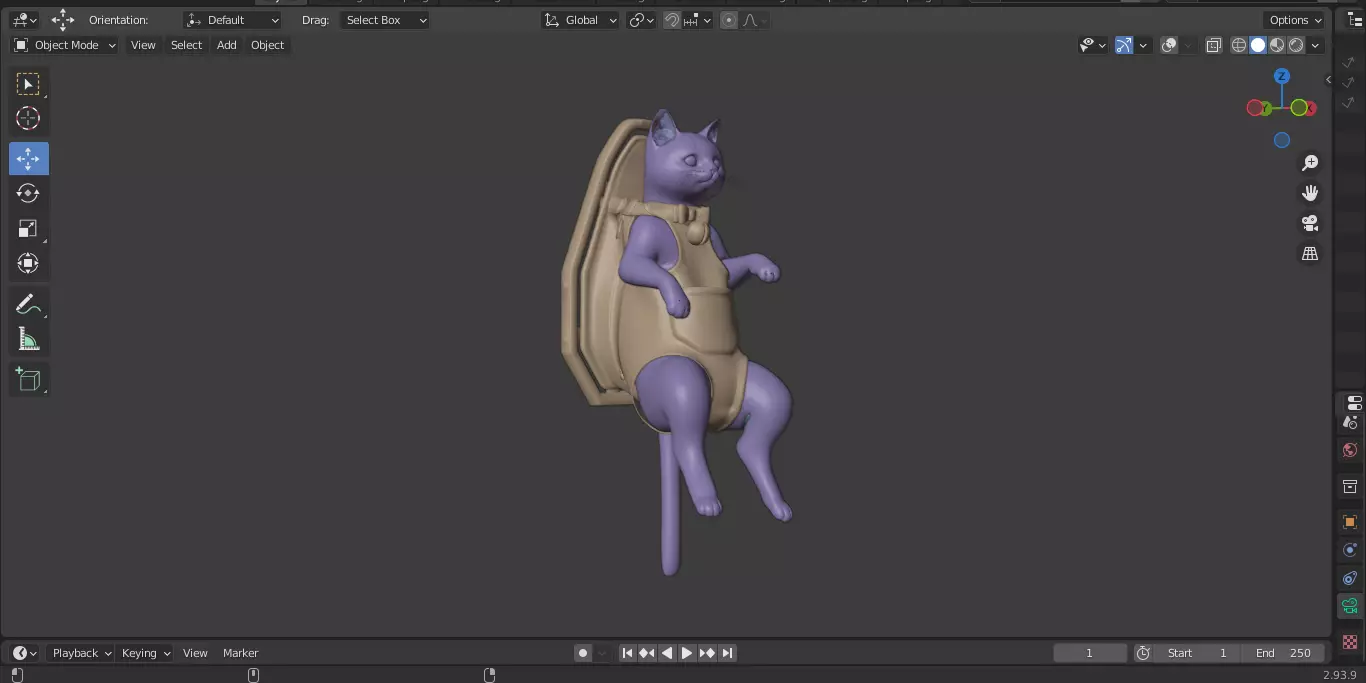This screenshot has width=1366, height=683.
Task: Toggle camera view icon
Action: tap(1310, 223)
